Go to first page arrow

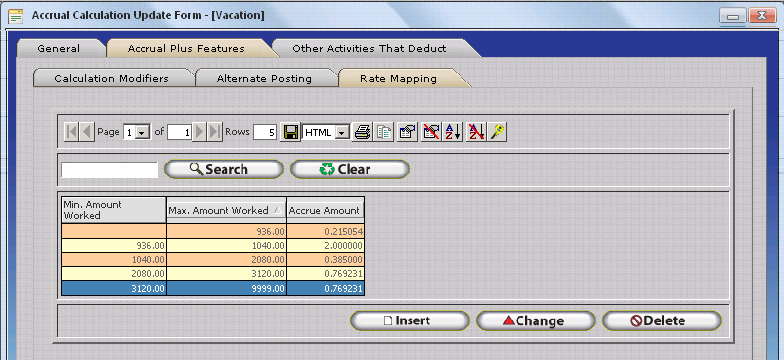72,132
